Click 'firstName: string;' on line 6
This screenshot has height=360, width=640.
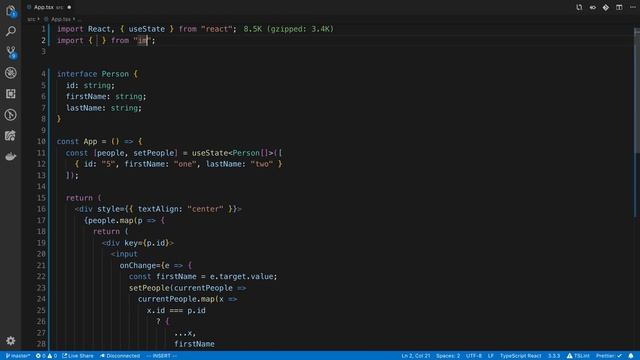(x=106, y=96)
